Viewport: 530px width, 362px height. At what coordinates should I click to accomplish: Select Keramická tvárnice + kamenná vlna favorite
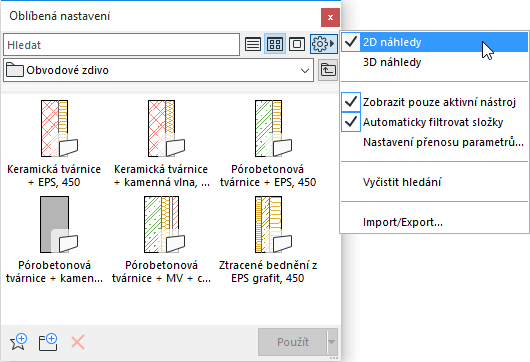click(x=161, y=144)
